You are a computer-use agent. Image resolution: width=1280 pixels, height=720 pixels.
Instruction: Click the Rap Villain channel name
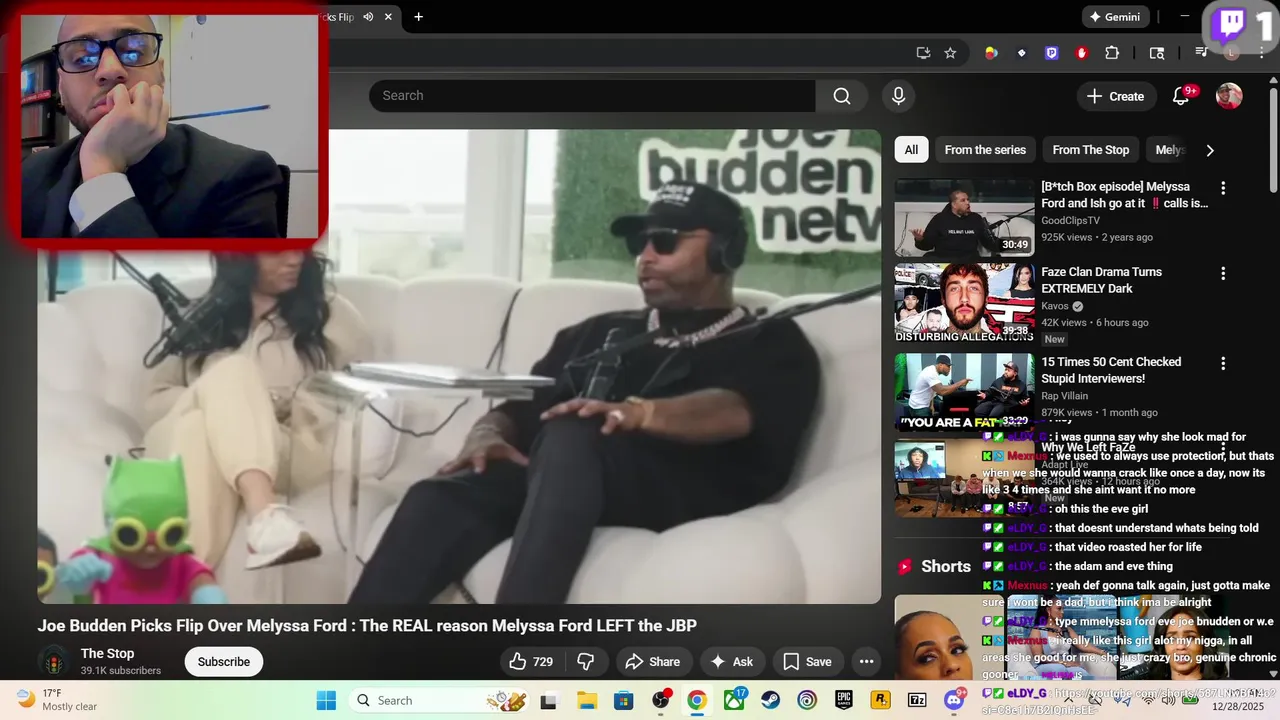1066,395
